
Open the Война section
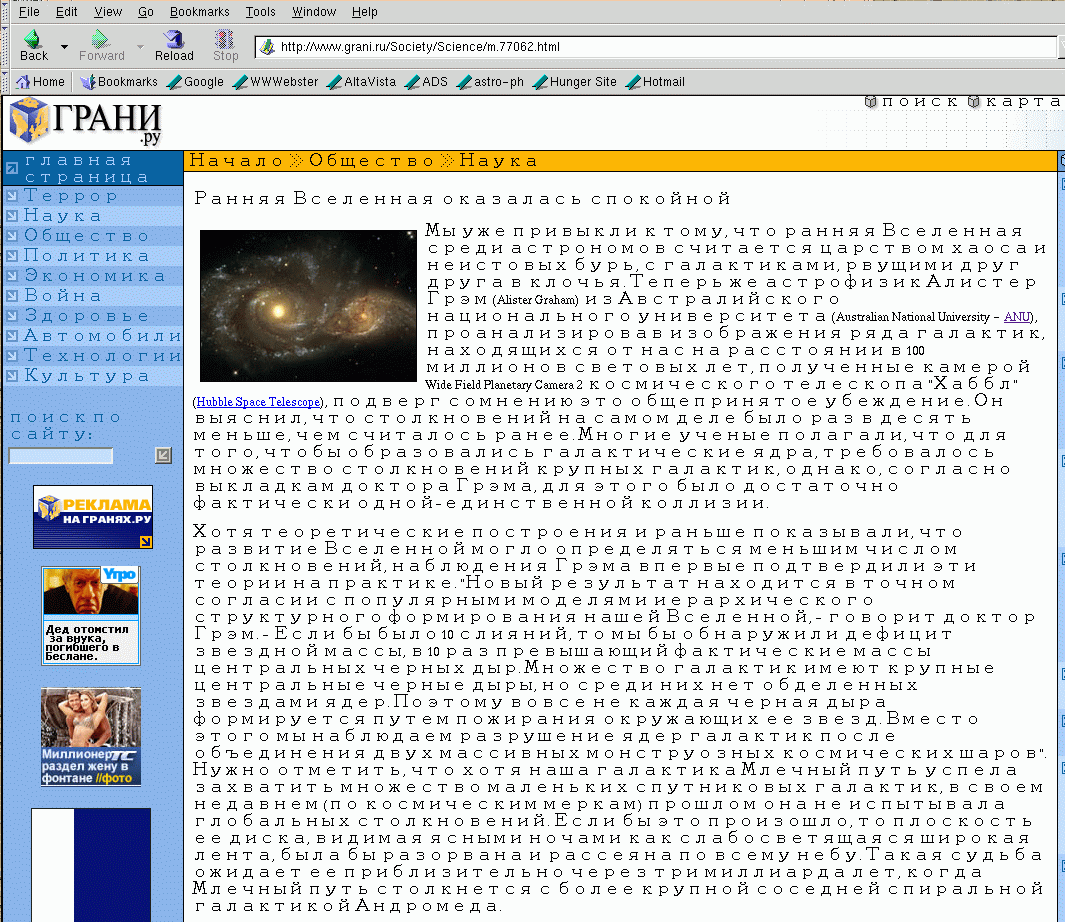point(62,296)
